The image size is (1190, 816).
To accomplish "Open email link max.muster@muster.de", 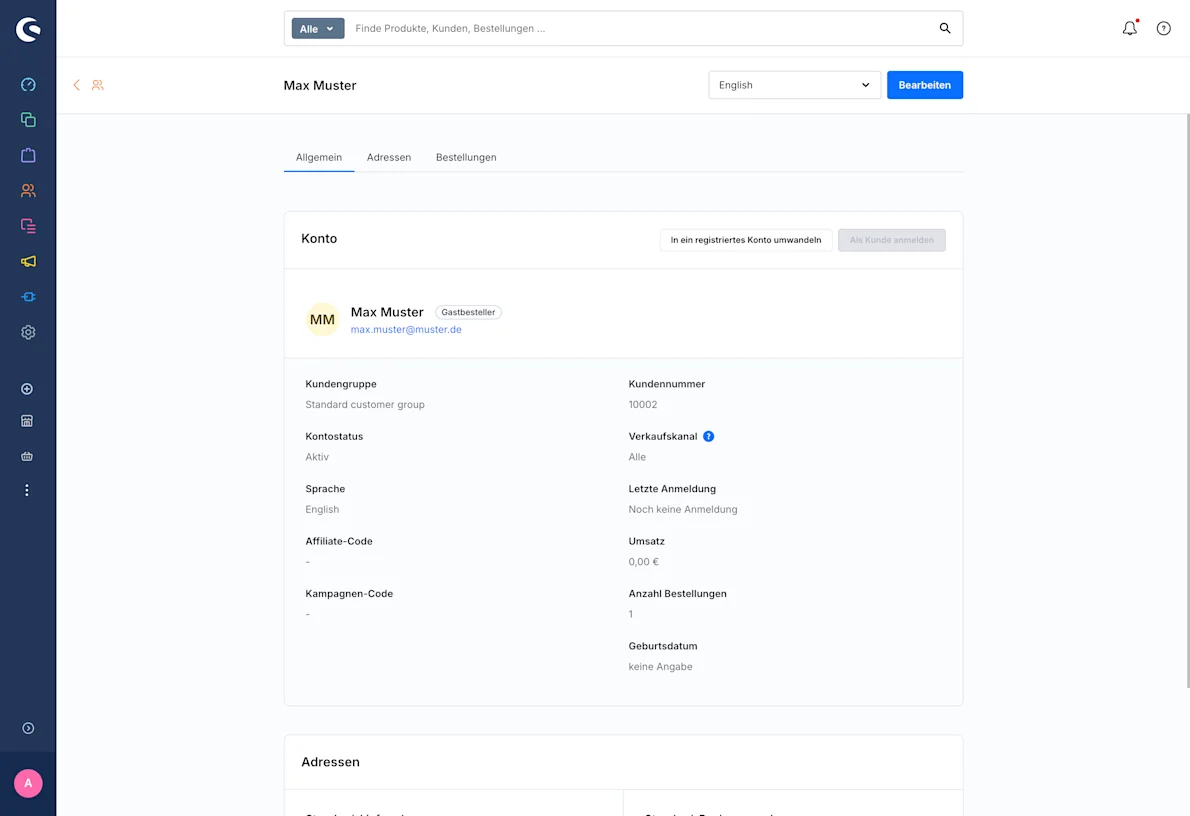I will 406,329.
